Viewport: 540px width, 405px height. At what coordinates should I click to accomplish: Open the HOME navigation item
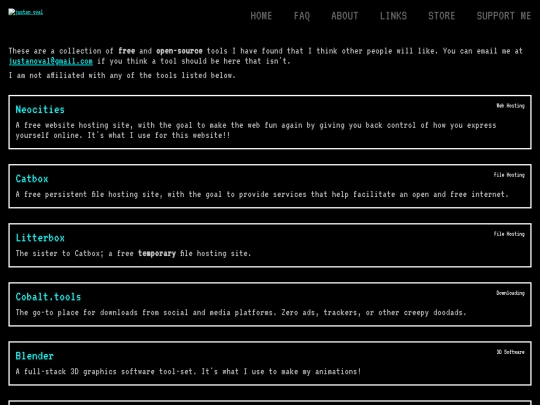click(261, 16)
